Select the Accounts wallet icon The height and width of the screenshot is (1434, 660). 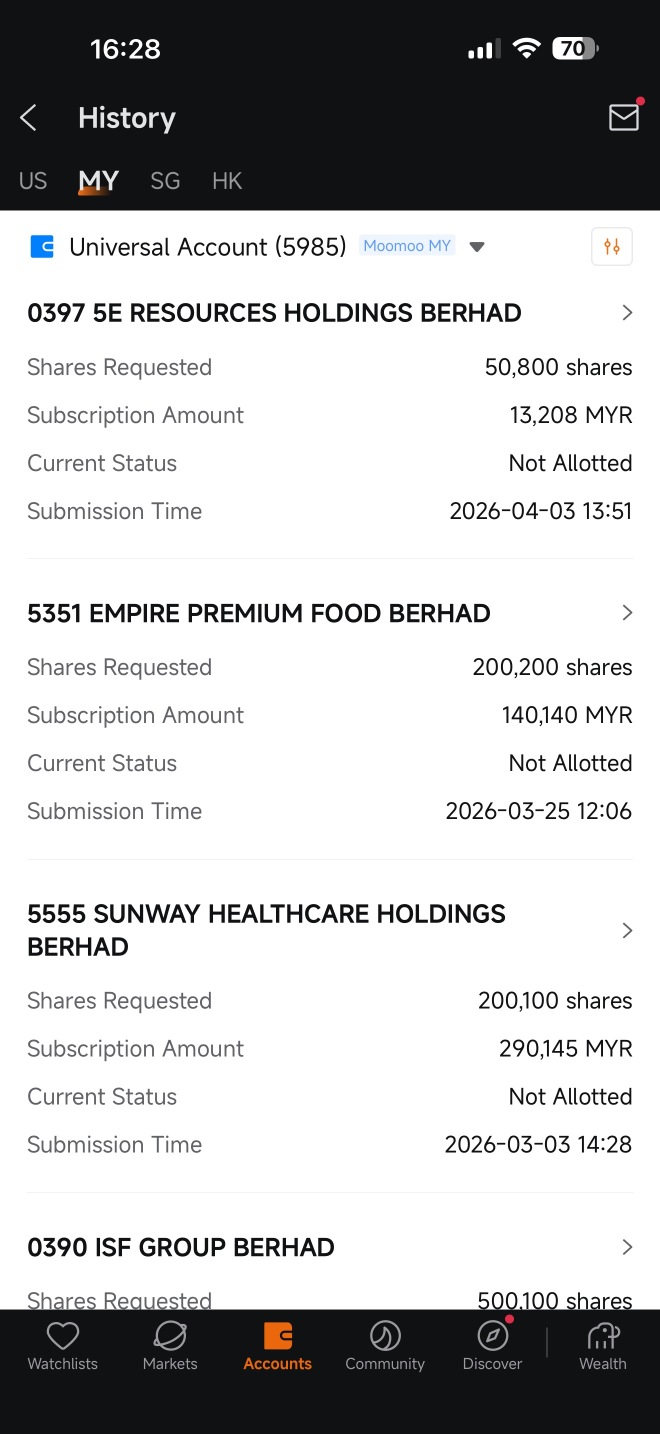click(x=278, y=1336)
